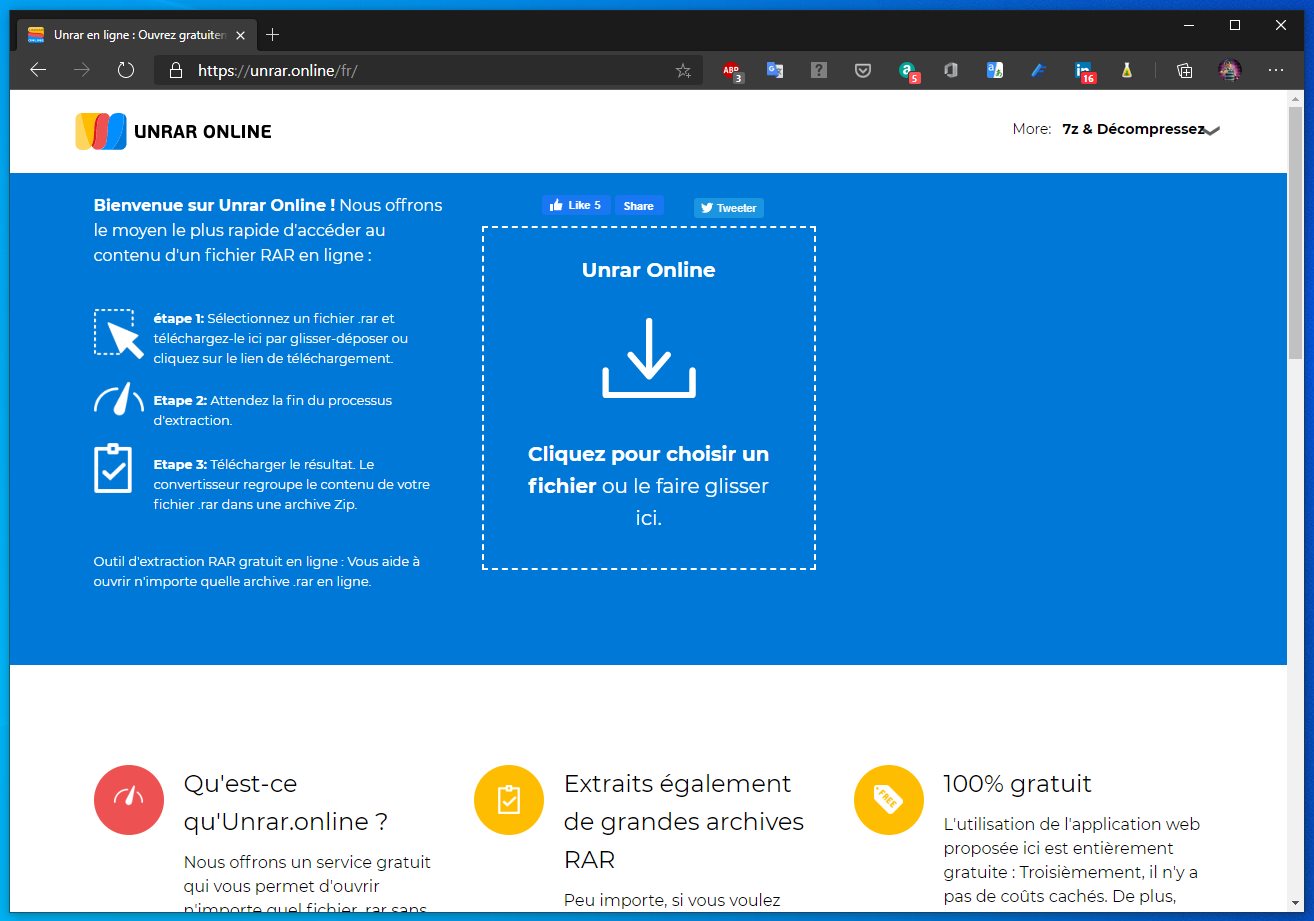Click the page vertical scrollbar thumb
1314x921 pixels.
pyautogui.click(x=1295, y=235)
